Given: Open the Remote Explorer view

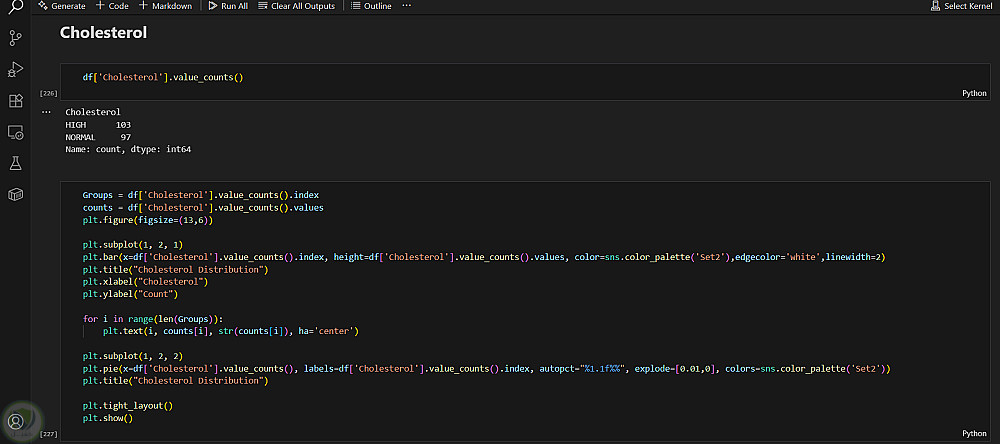Looking at the screenshot, I should pos(15,131).
